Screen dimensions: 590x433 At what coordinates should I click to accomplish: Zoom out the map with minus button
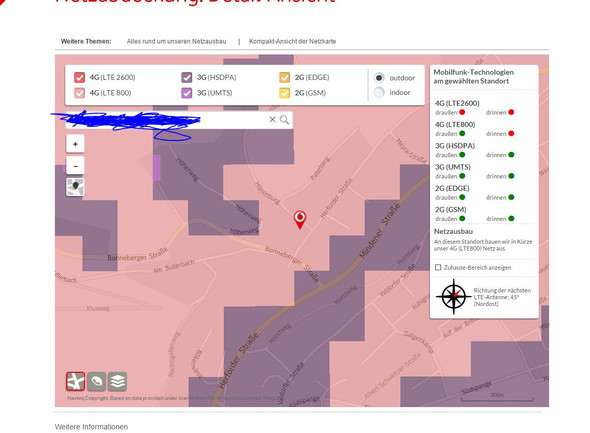click(x=75, y=166)
